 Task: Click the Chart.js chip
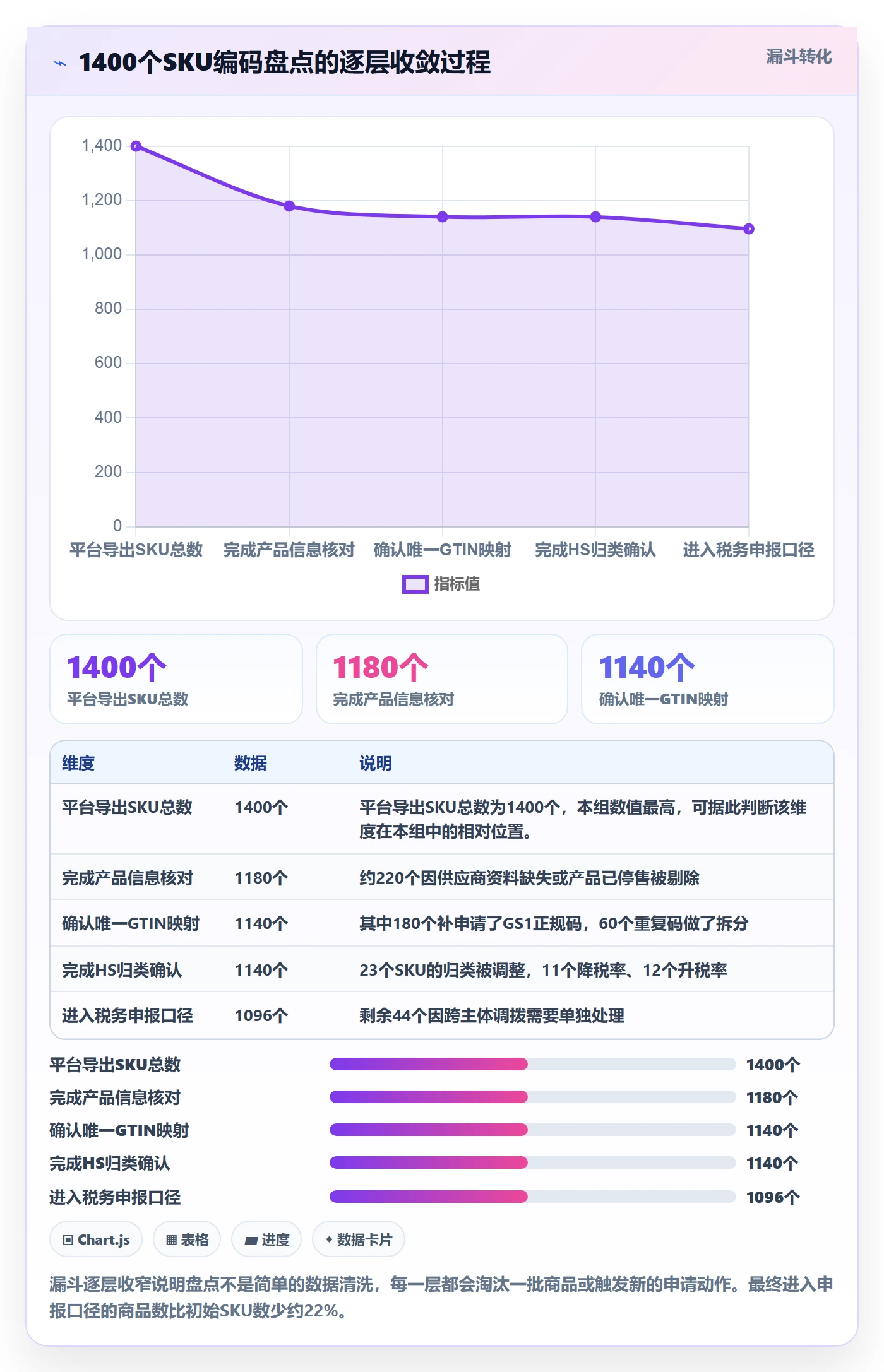point(96,1239)
